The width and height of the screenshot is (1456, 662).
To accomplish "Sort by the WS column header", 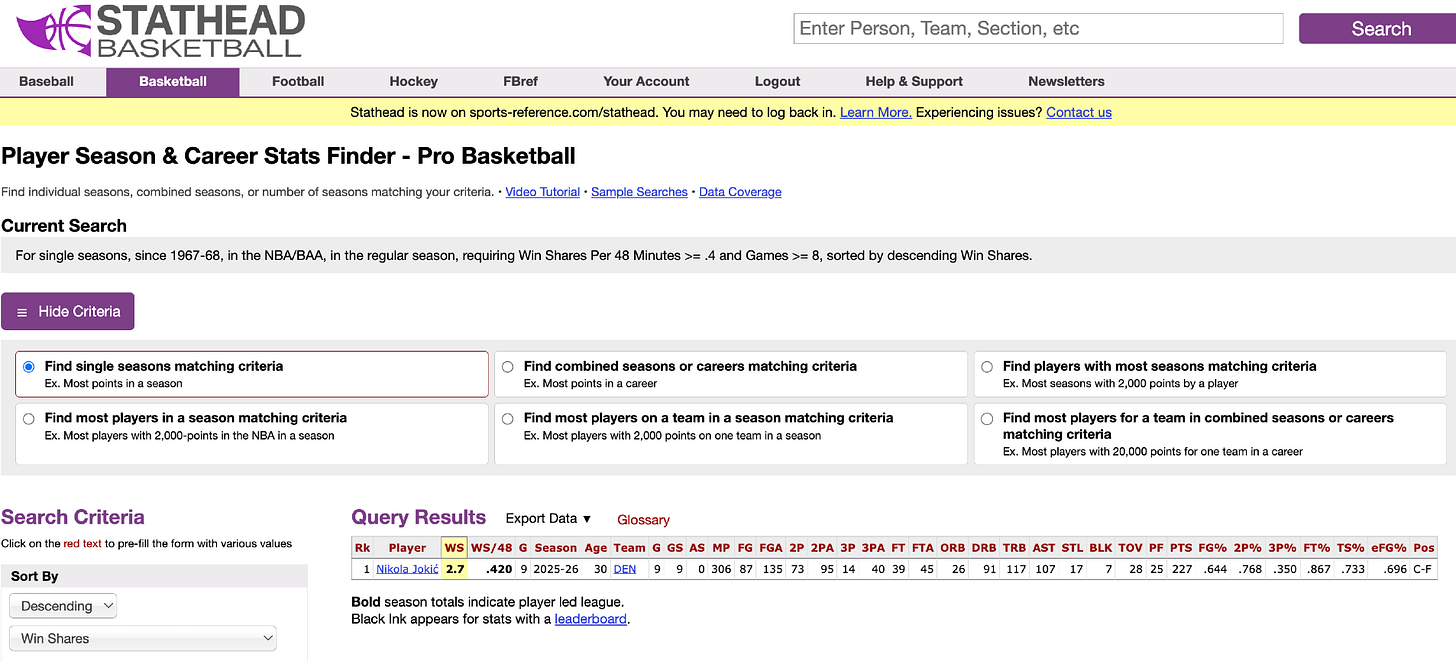I will 455,547.
